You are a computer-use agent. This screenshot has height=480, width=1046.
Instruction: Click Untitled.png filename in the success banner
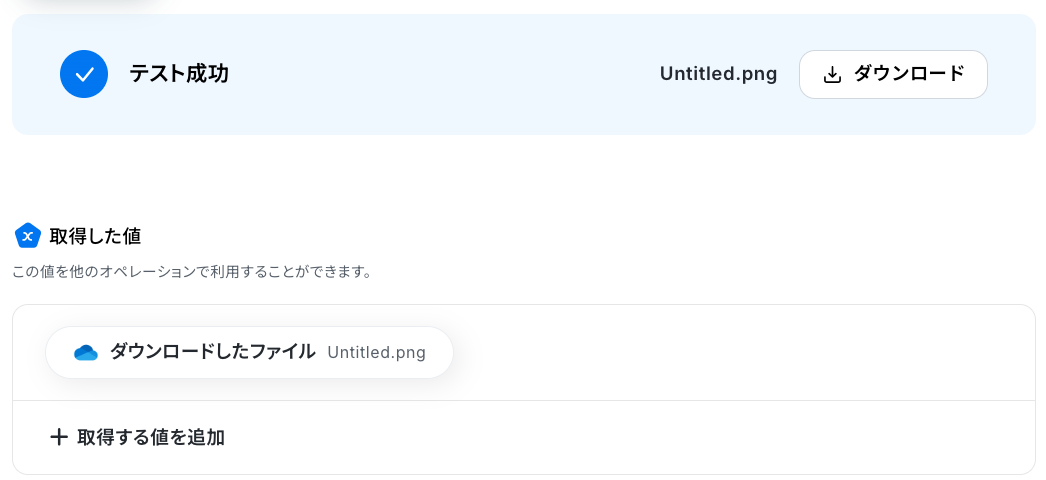coord(718,74)
